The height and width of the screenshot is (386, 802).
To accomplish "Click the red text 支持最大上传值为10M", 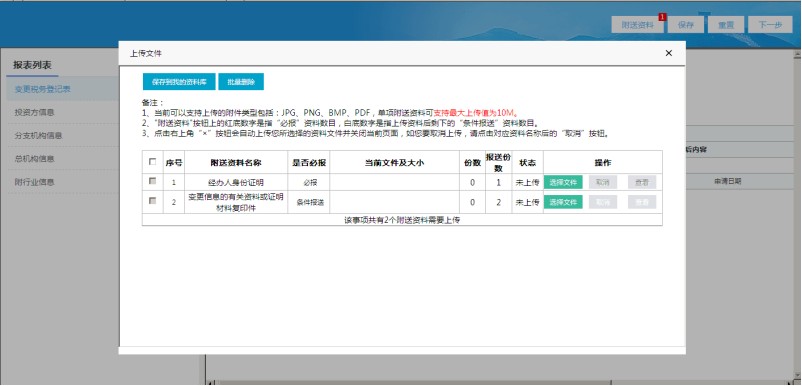I will click(476, 113).
